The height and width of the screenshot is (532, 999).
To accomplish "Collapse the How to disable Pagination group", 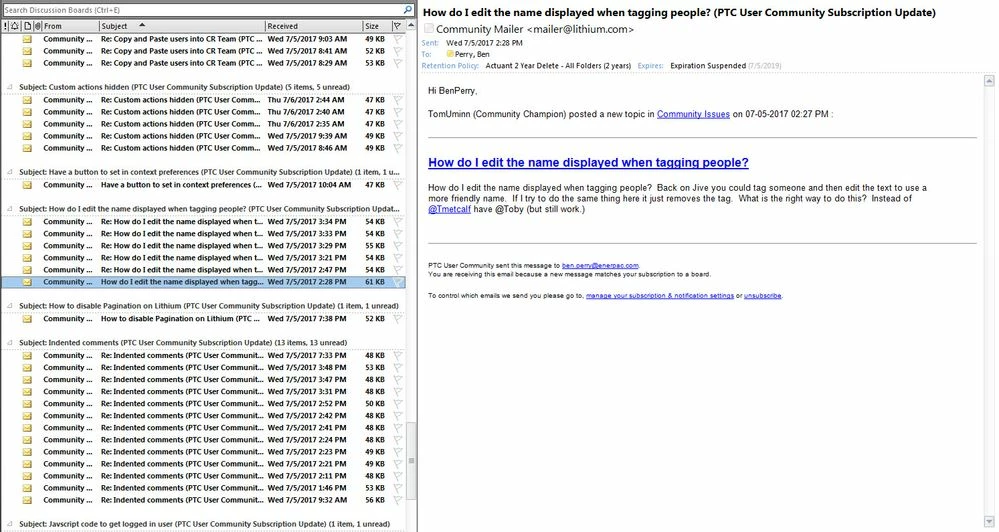I will click(x=10, y=306).
